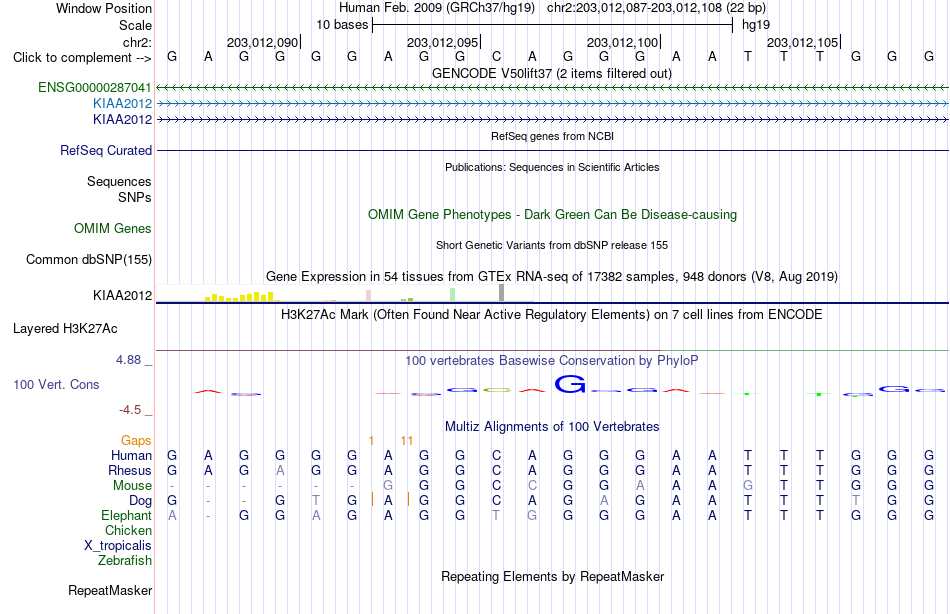
Task: Click the Scale label
Action: 136,25
